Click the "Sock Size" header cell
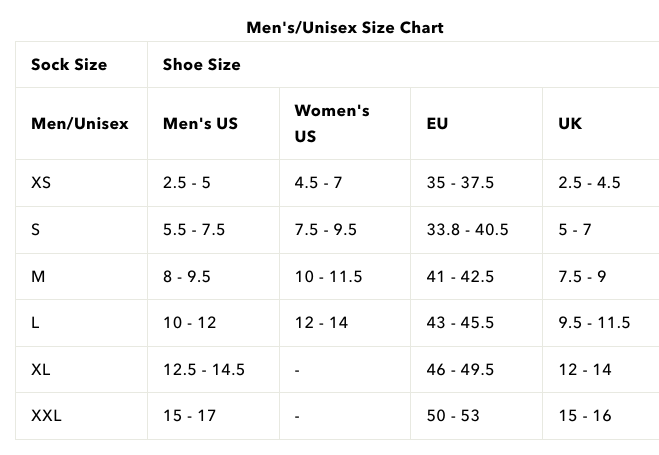Image resolution: width=659 pixels, height=455 pixels. tap(69, 65)
